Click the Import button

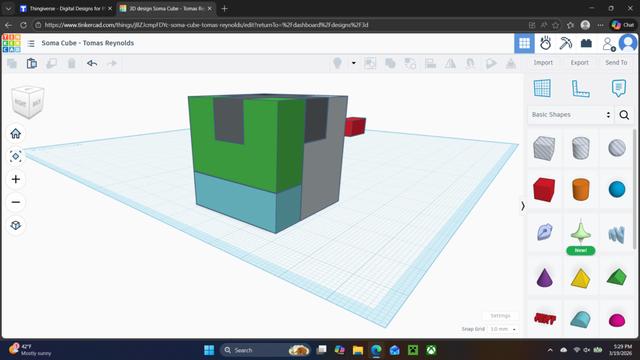click(543, 62)
